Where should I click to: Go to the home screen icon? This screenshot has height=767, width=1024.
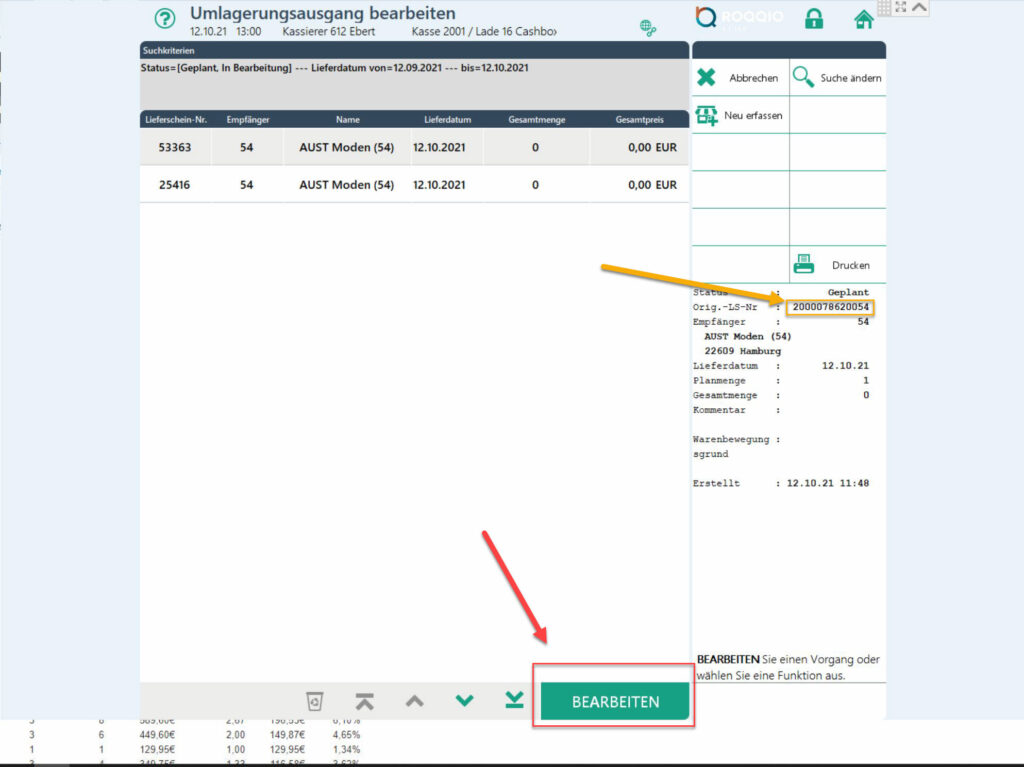[864, 19]
